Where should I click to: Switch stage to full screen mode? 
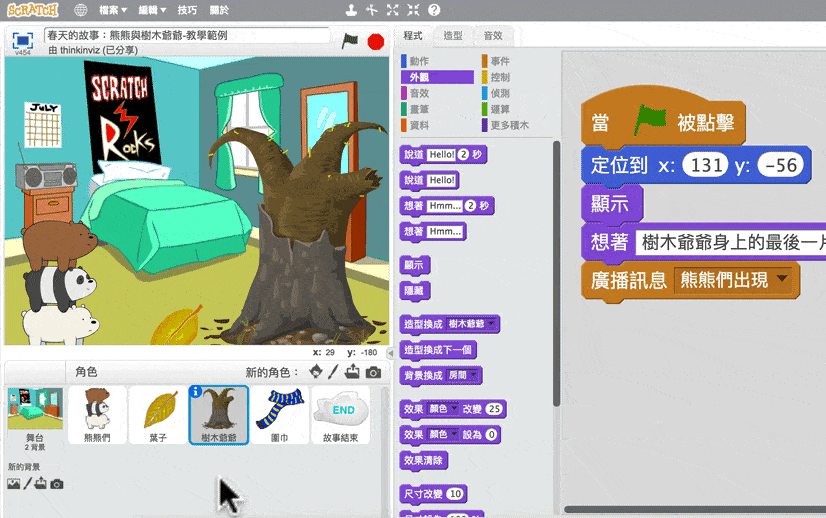tap(23, 41)
